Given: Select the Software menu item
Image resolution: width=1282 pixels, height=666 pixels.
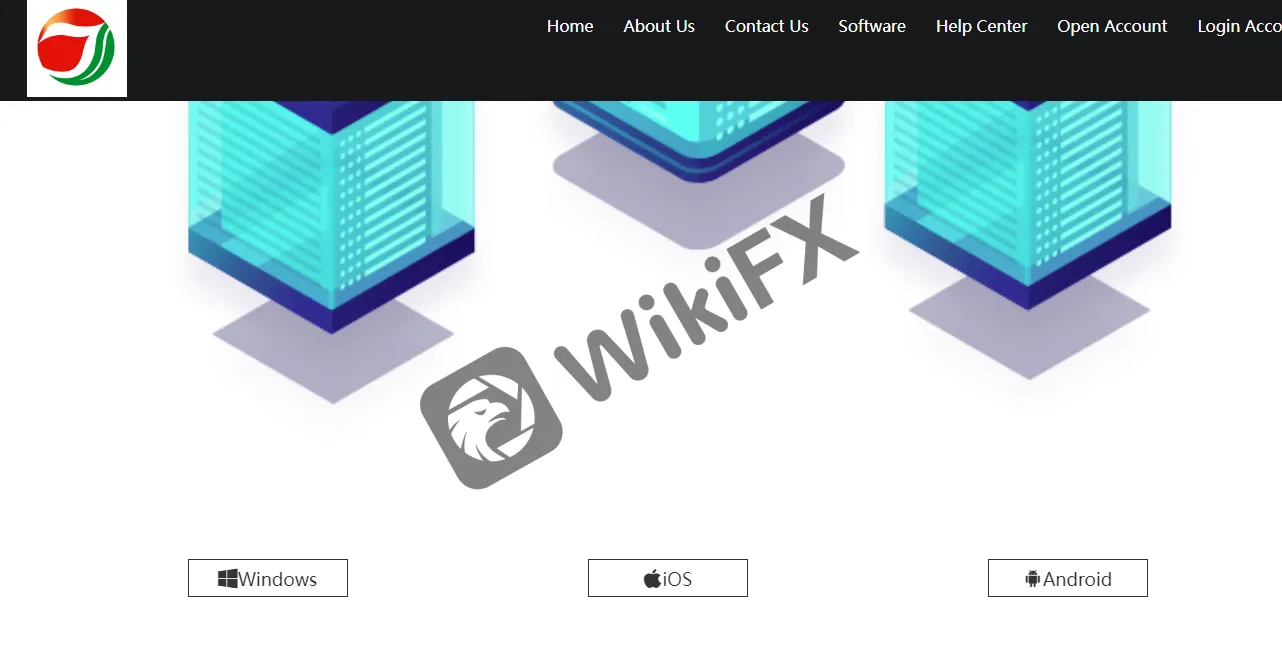Looking at the screenshot, I should (x=872, y=26).
